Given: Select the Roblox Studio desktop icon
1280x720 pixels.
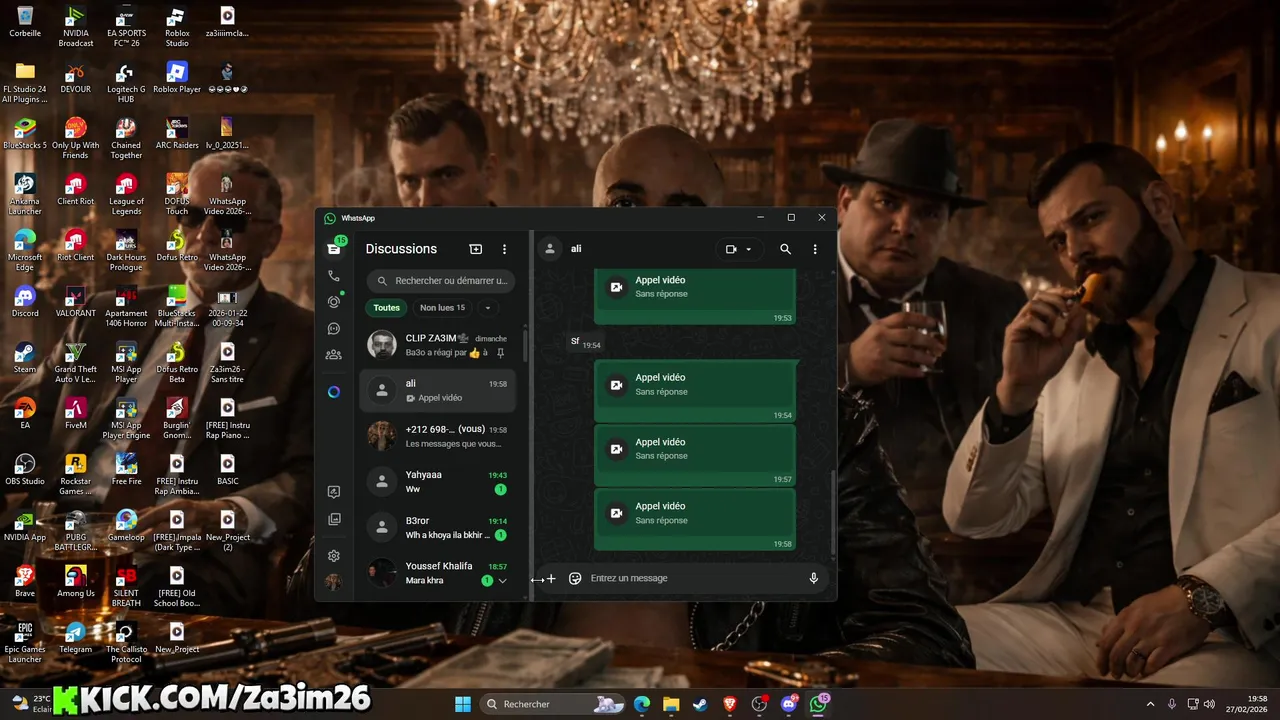Looking at the screenshot, I should point(177,26).
